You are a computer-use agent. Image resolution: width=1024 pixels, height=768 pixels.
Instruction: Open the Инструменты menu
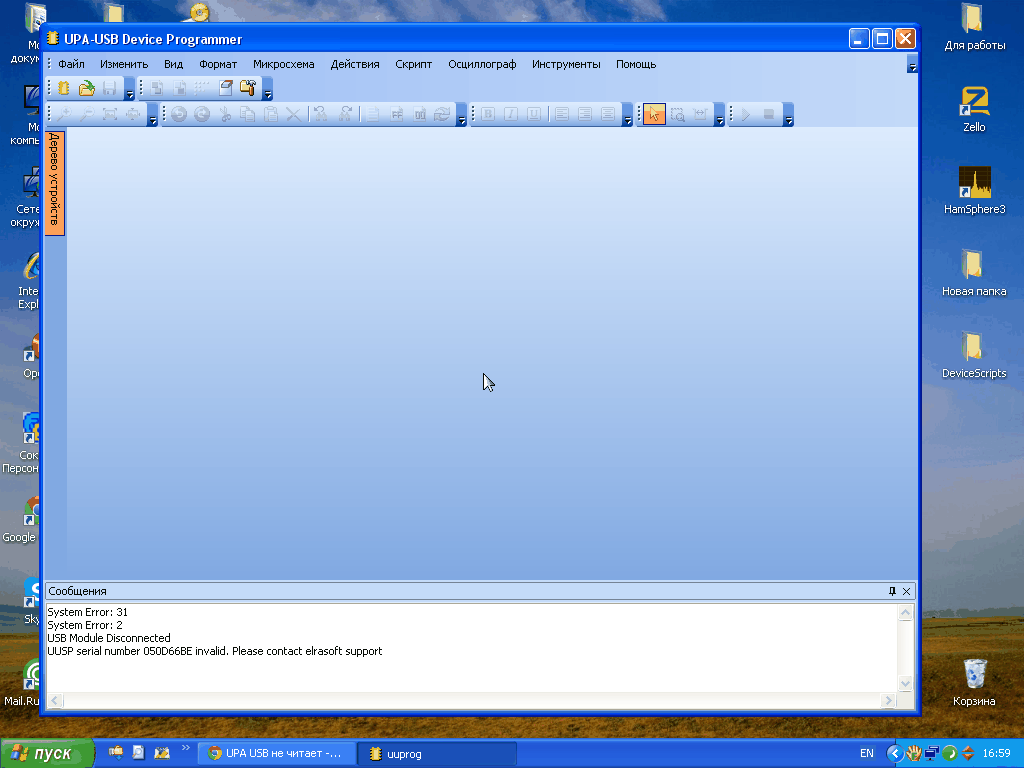(x=566, y=64)
